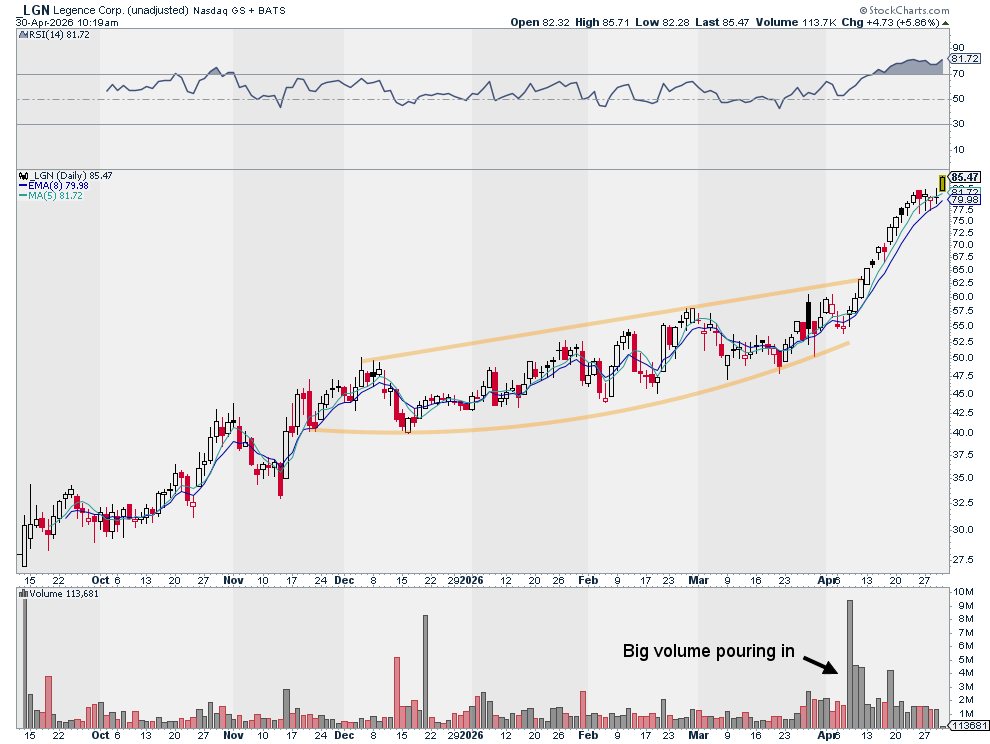Click the 27.5 price axis label
990x744 pixels.
pos(962,560)
